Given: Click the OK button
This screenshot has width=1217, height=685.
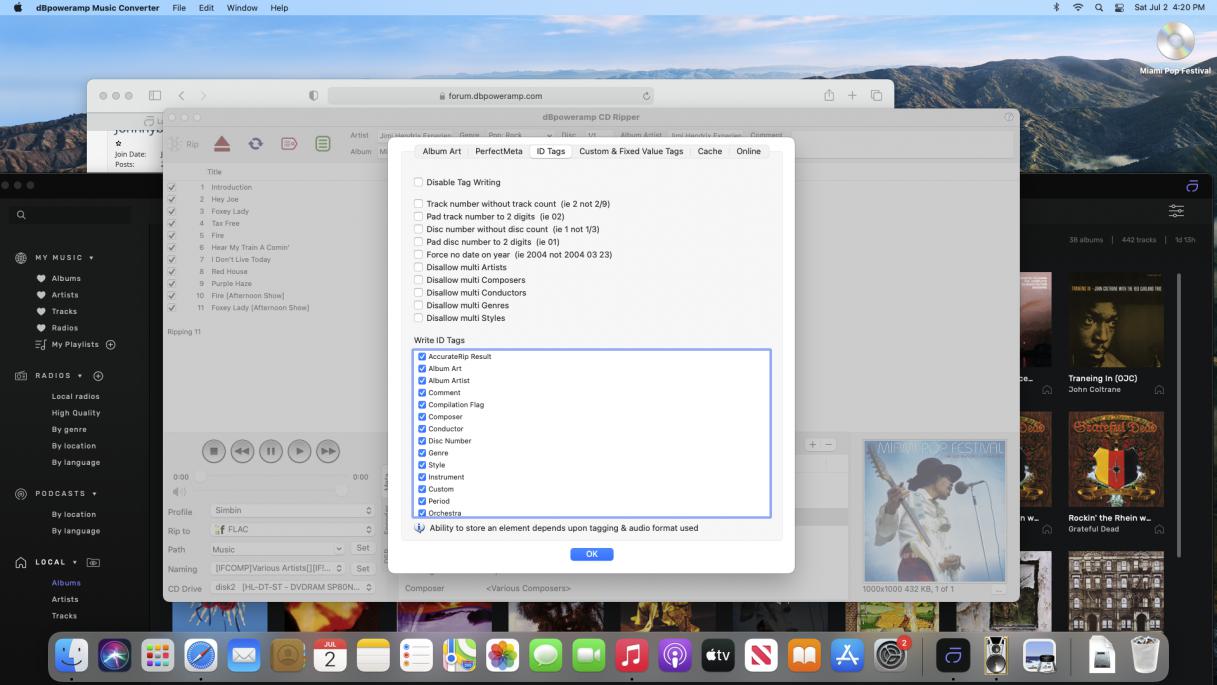Looking at the screenshot, I should [591, 554].
